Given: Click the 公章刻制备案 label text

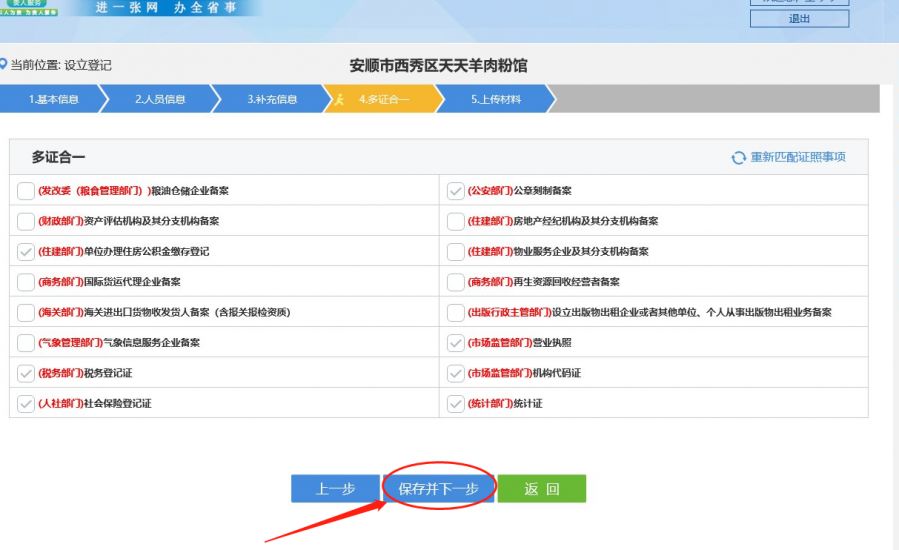Looking at the screenshot, I should coord(542,190).
